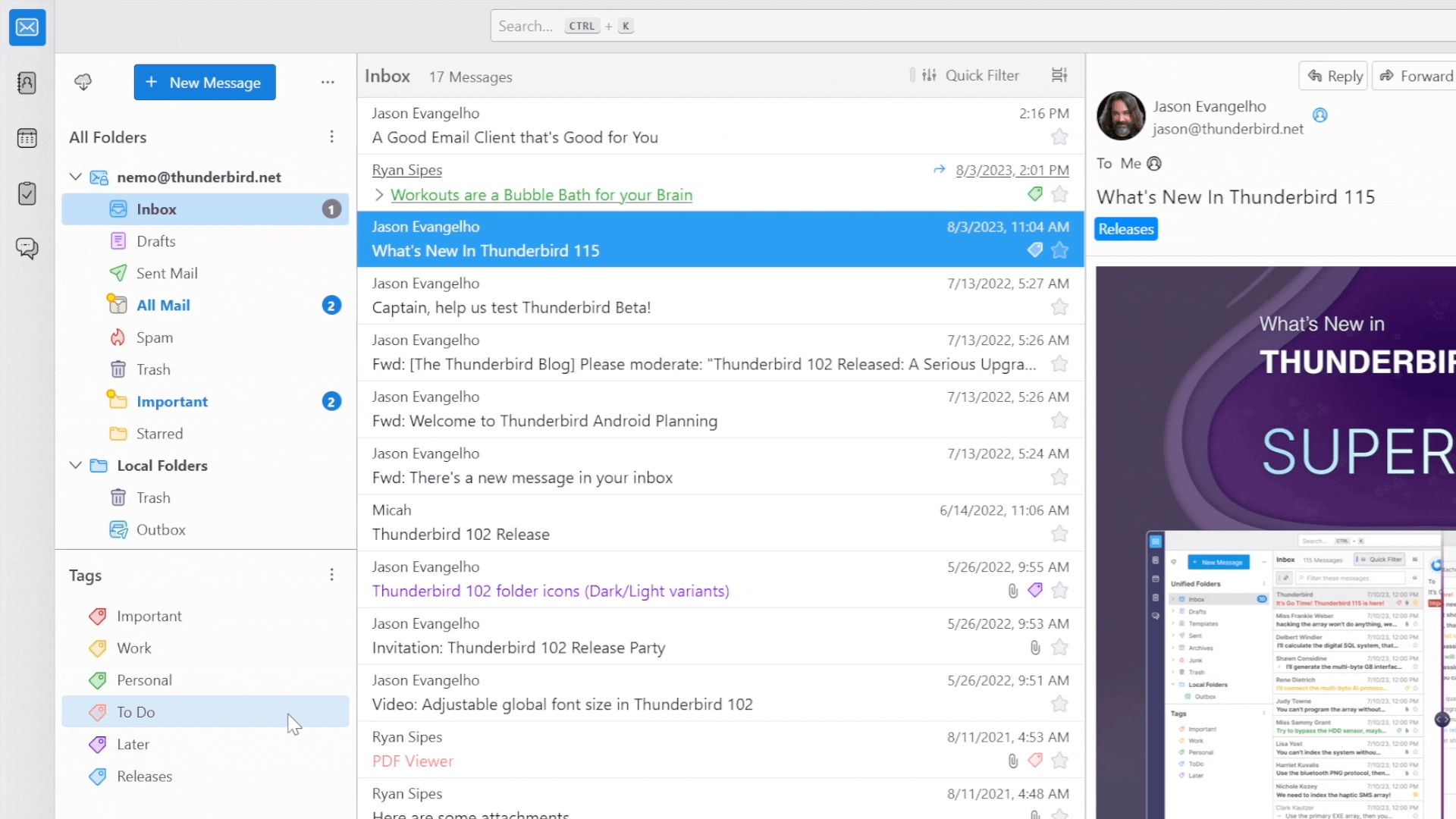Click tag icon on Workouts Bubble Bath message
The width and height of the screenshot is (1456, 819).
point(1035,194)
